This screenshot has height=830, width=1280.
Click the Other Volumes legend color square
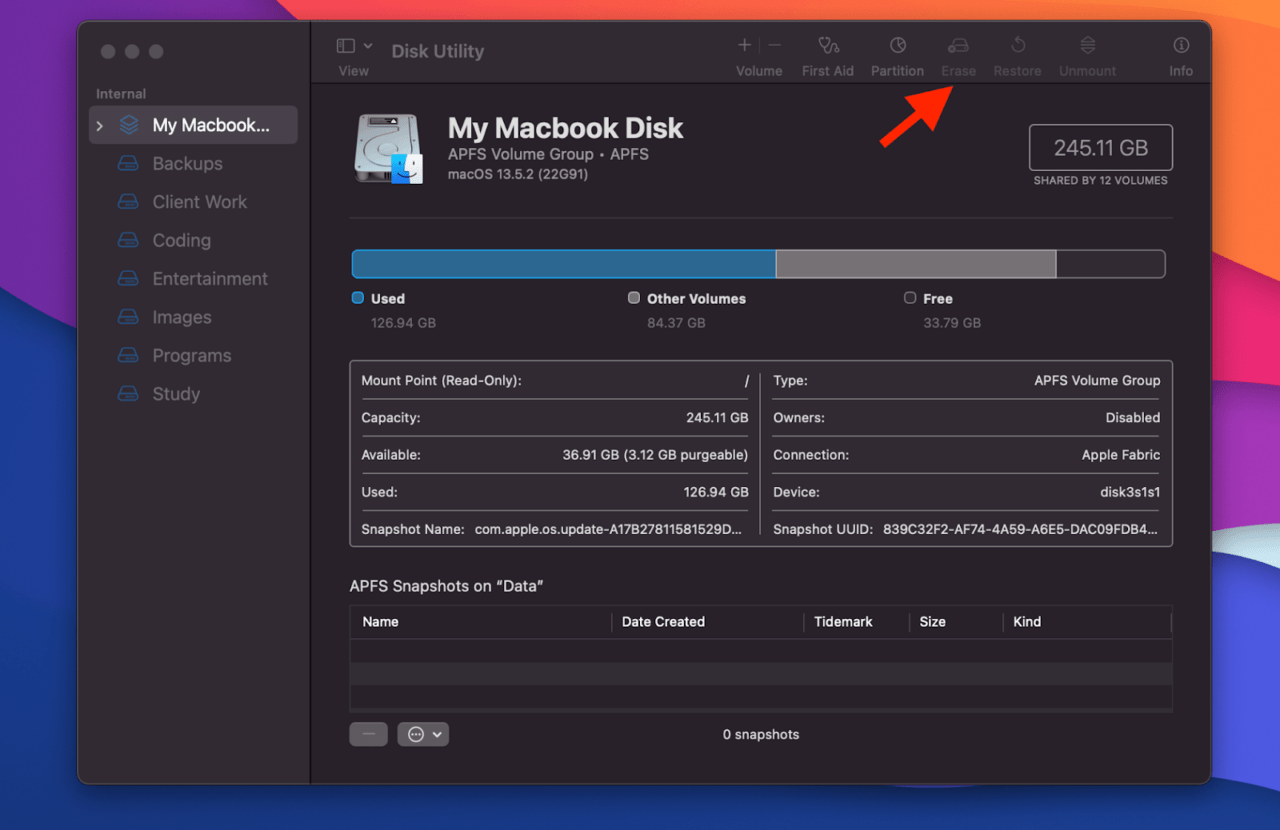pyautogui.click(x=634, y=298)
